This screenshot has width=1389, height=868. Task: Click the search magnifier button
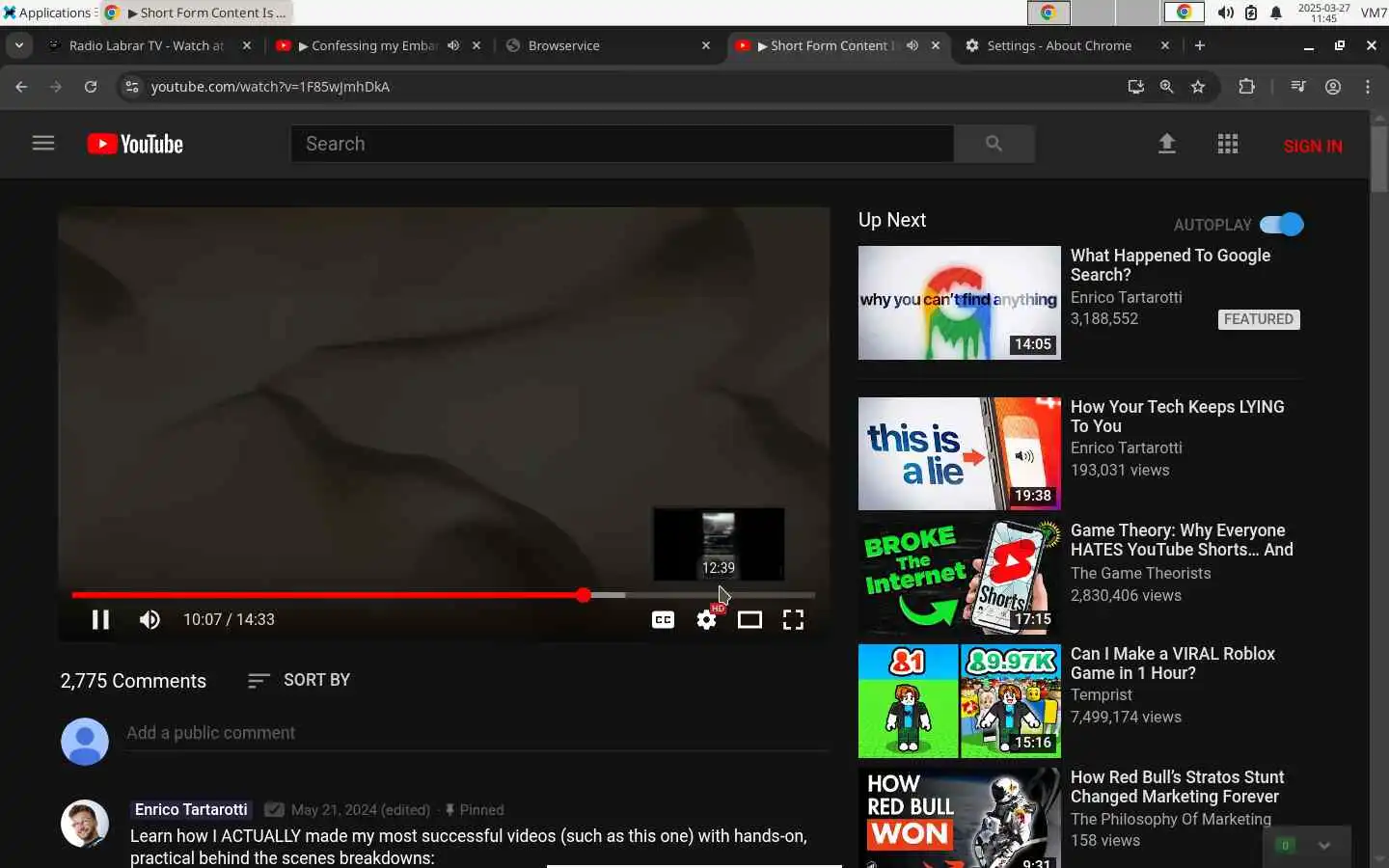[994, 144]
